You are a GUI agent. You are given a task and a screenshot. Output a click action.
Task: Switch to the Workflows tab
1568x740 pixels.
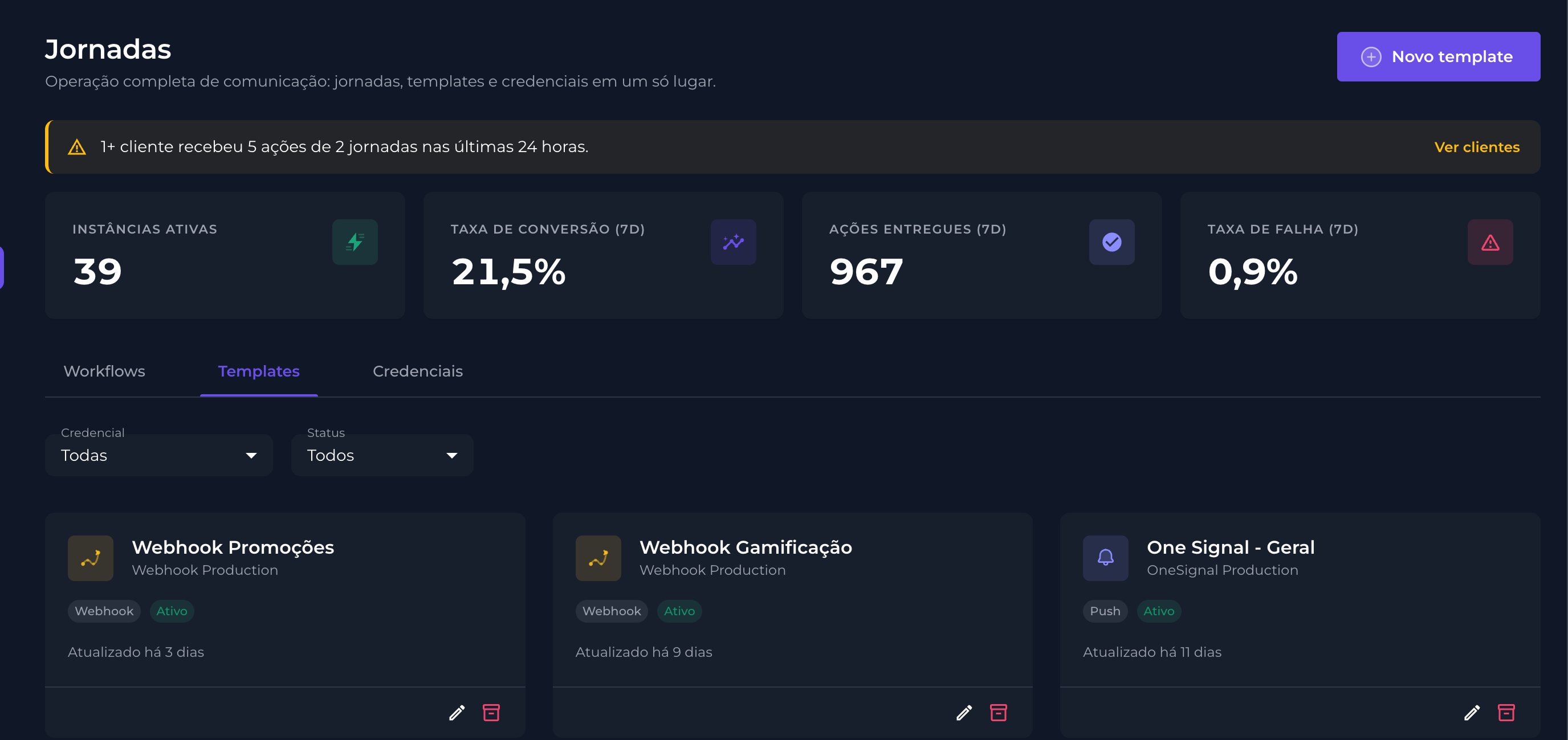tap(104, 371)
